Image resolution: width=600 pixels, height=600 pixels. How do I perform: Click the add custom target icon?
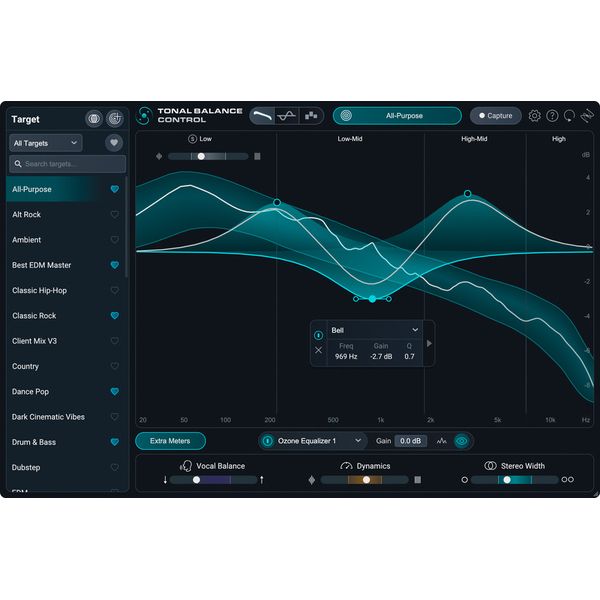tap(115, 119)
